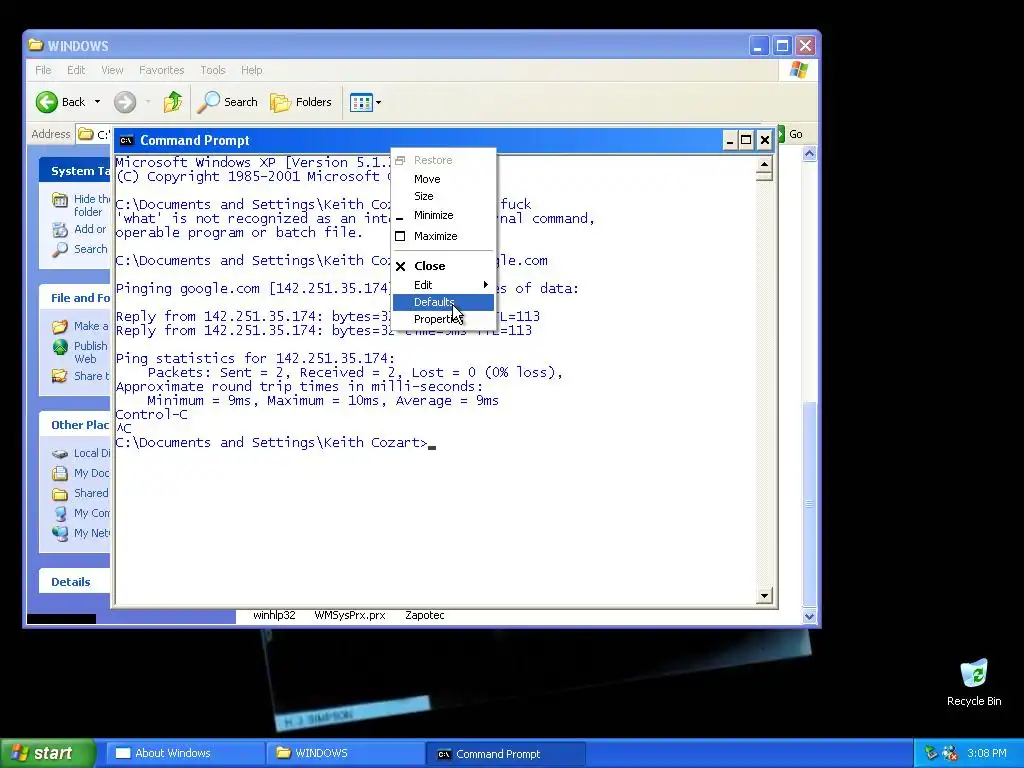Click Add or remove programs icon
The image size is (1024, 768).
pos(59,229)
